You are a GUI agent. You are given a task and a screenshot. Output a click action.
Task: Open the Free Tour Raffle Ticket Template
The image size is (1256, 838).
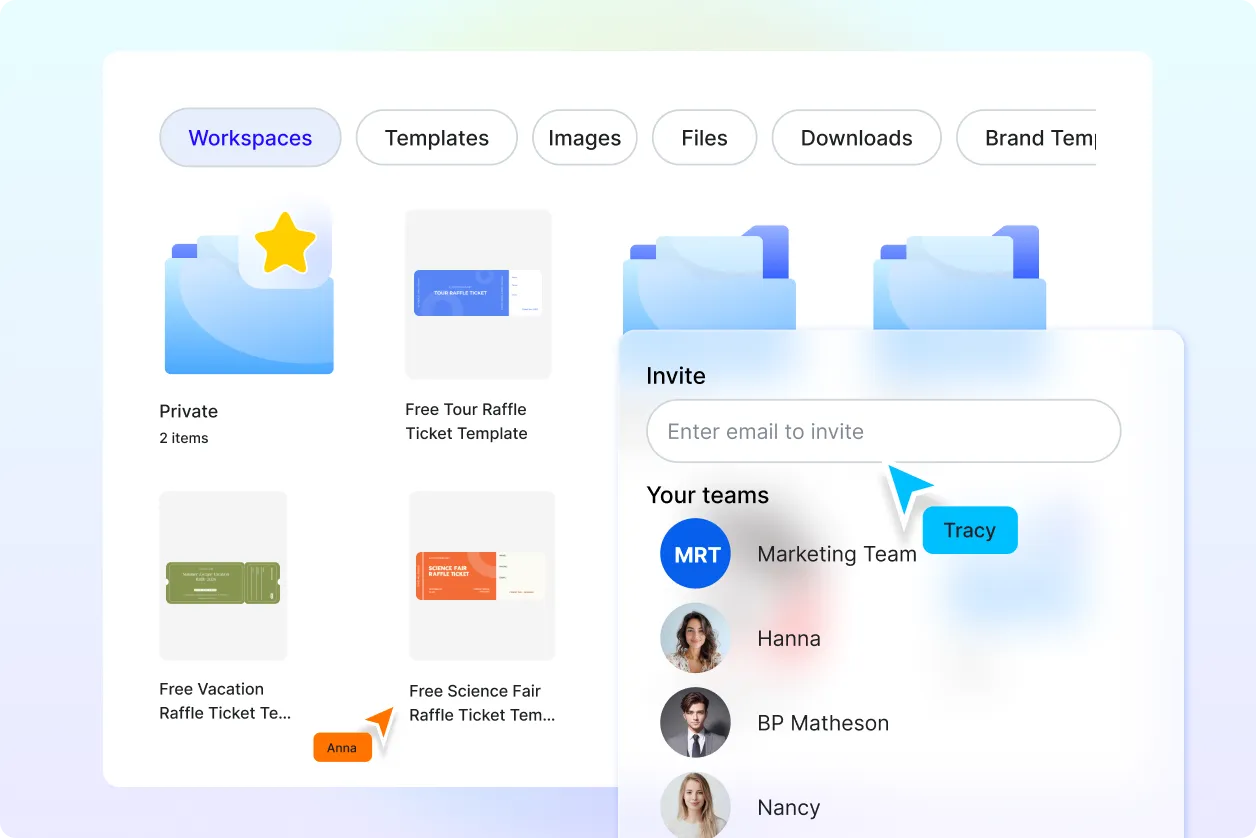coord(477,294)
